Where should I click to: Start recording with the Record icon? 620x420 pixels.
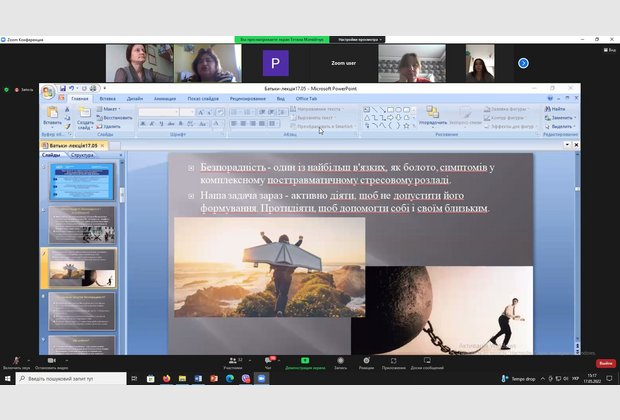click(x=340, y=360)
